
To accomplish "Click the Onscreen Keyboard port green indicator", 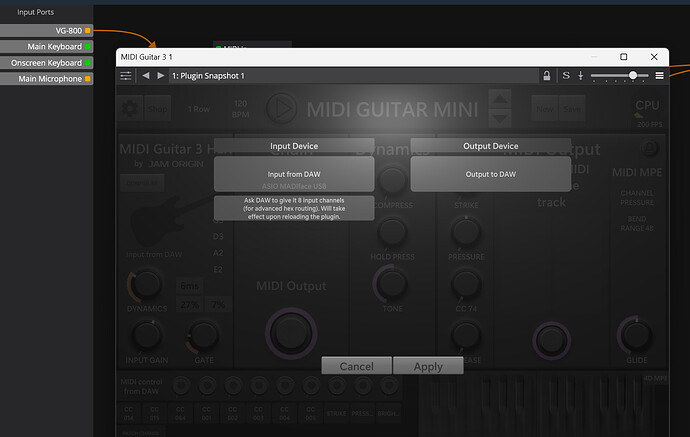I will pyautogui.click(x=88, y=63).
